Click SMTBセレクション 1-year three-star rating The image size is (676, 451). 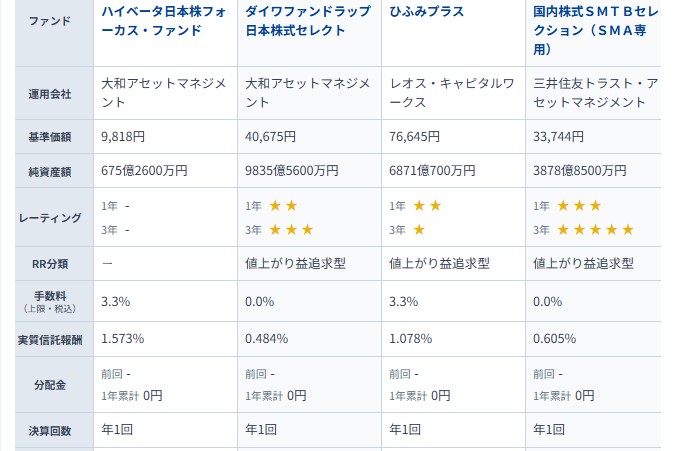coord(579,206)
